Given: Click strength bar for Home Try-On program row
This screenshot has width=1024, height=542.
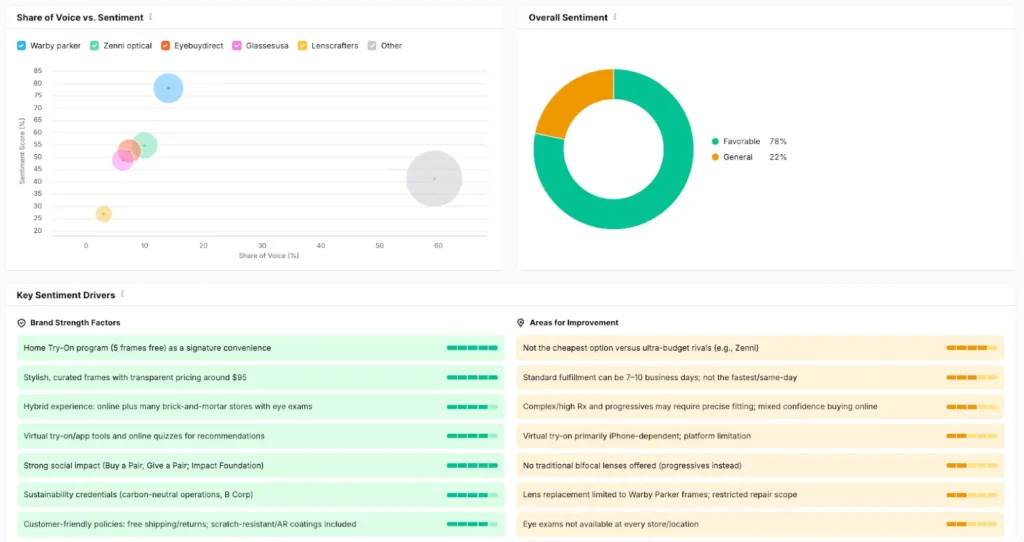Looking at the screenshot, I should (x=472, y=348).
